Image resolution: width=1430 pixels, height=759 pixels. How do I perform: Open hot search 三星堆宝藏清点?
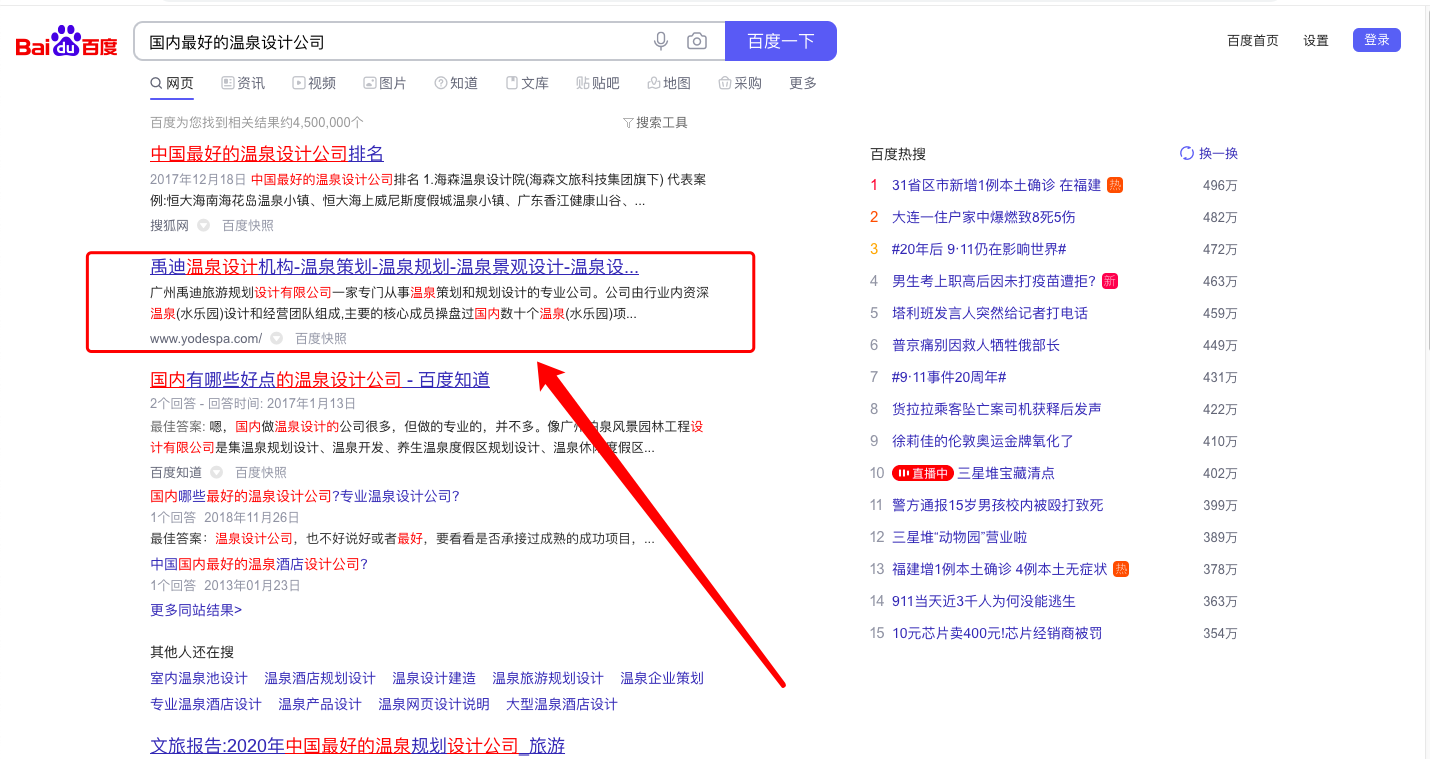pos(1006,473)
